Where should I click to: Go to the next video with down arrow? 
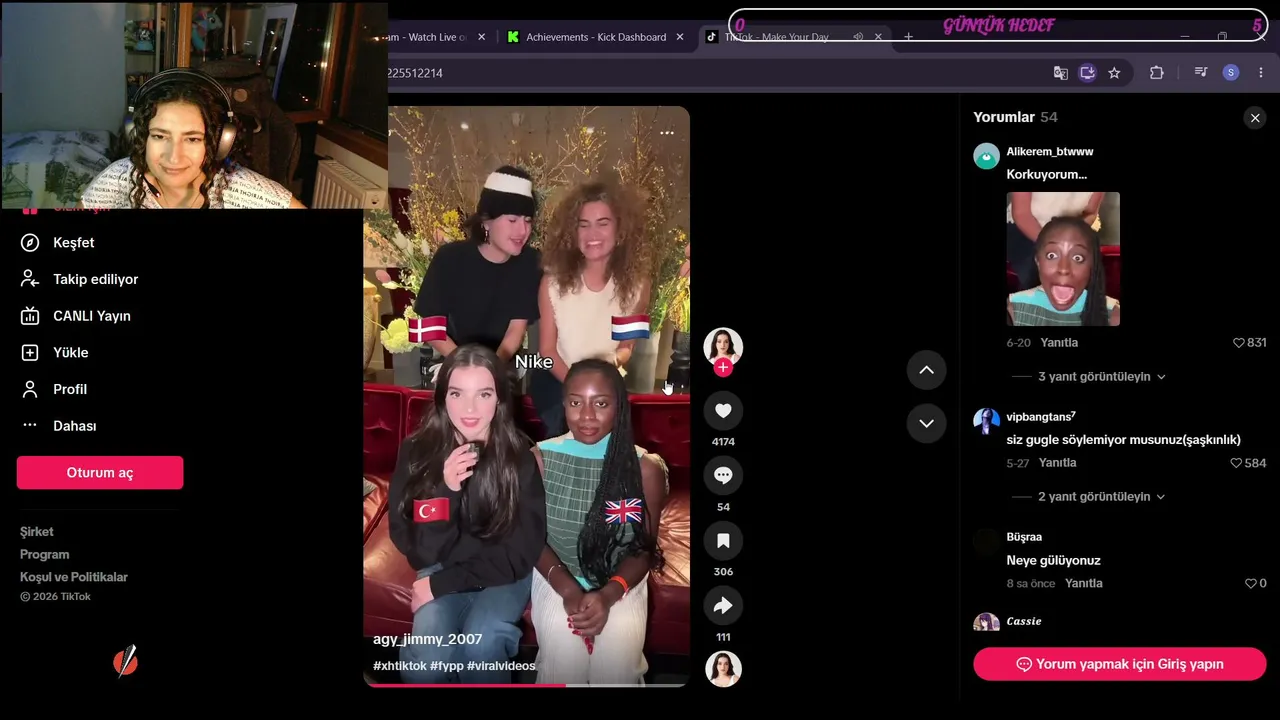(x=926, y=423)
